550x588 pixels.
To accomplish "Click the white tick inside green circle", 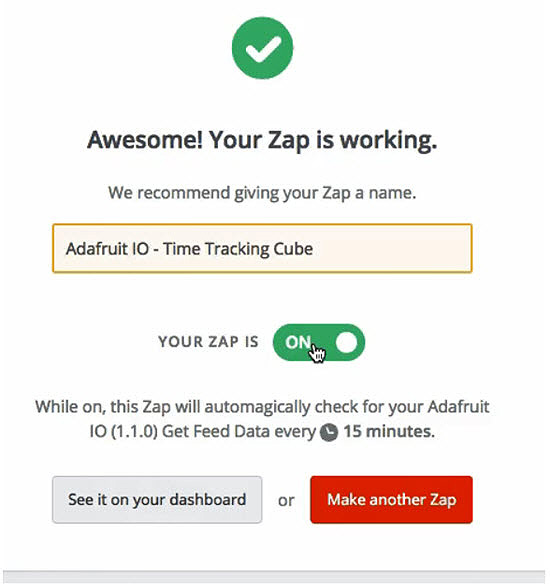I will (x=263, y=49).
